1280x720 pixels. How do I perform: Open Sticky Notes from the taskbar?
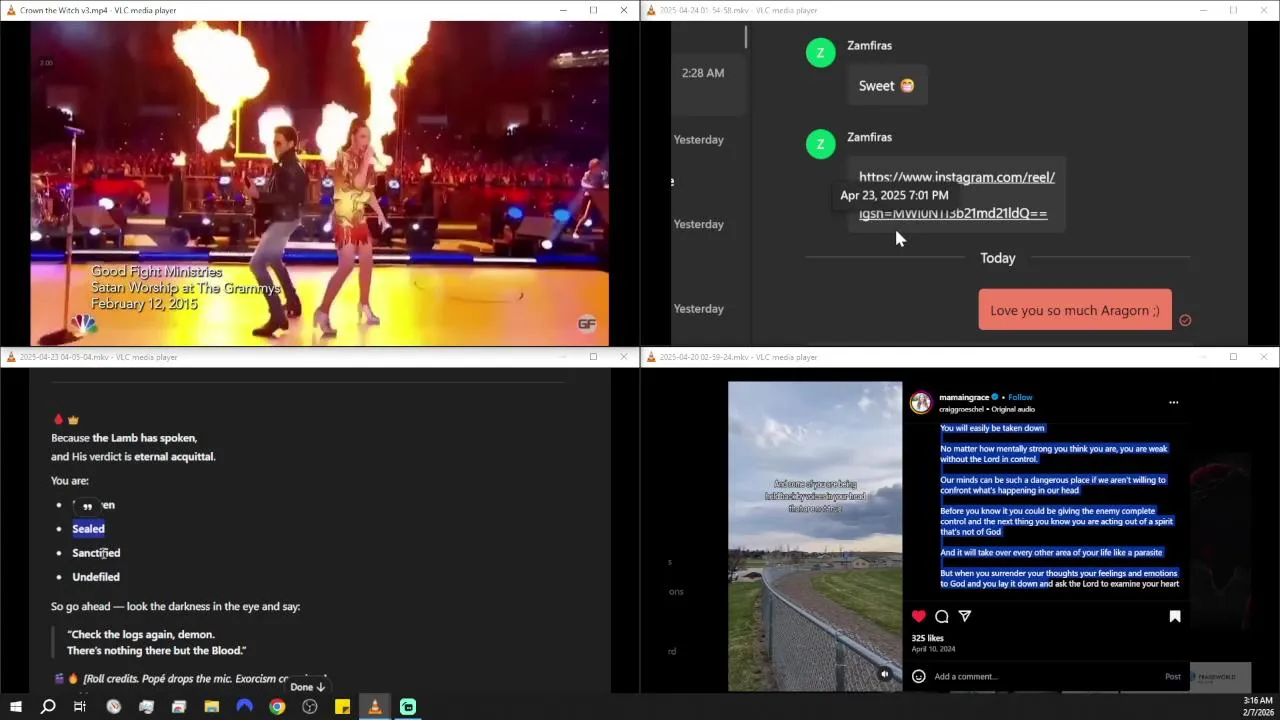click(342, 707)
